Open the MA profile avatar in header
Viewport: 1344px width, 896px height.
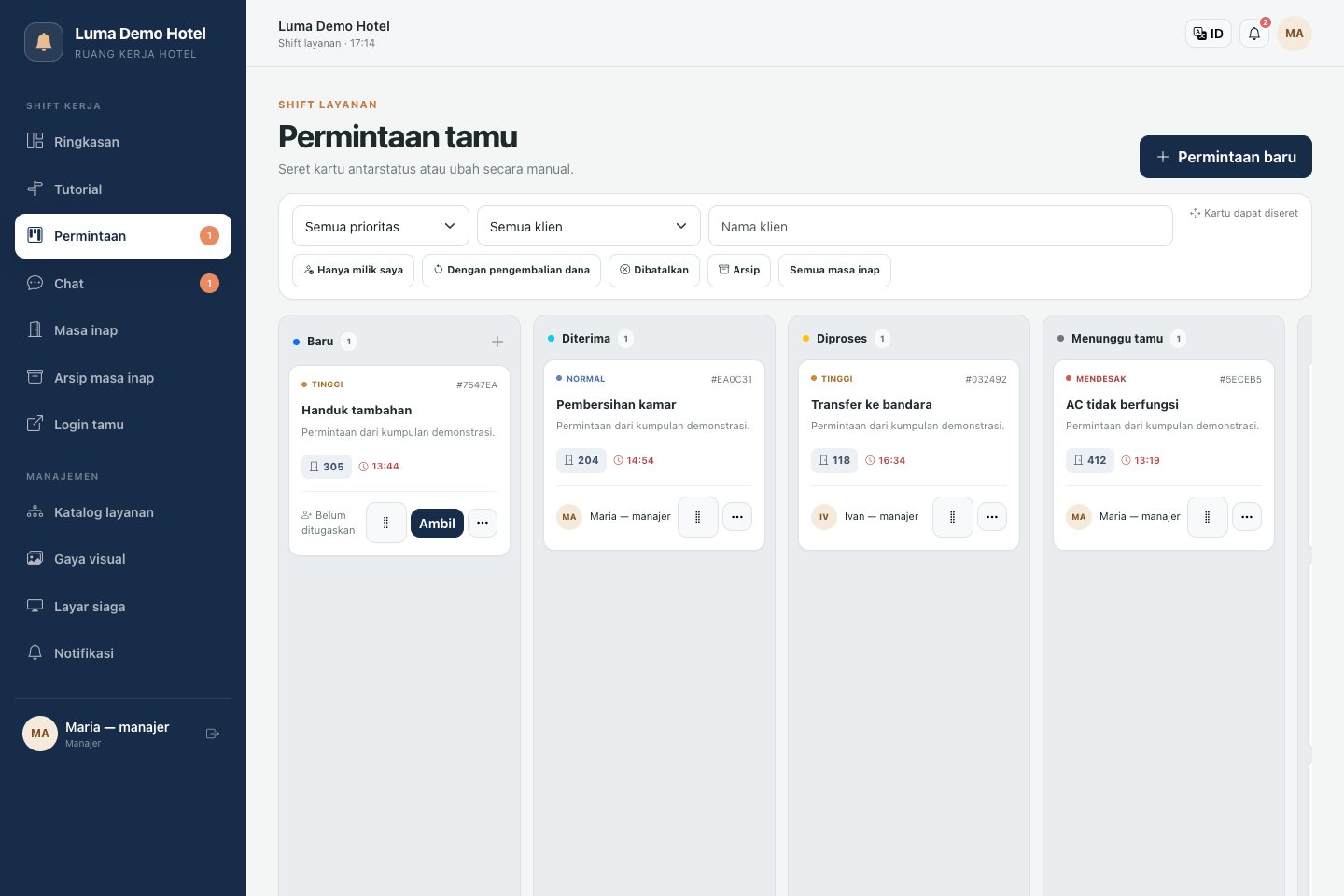click(x=1295, y=34)
